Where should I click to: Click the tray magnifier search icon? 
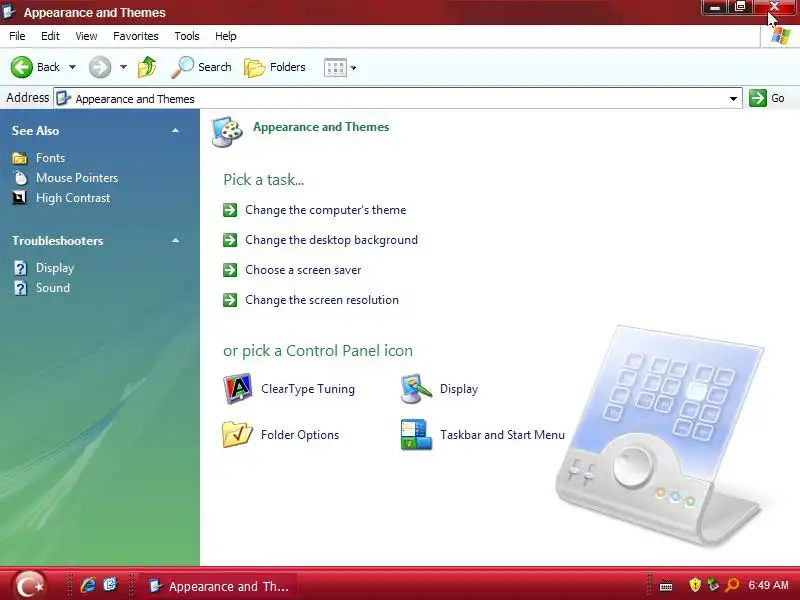[x=732, y=585]
